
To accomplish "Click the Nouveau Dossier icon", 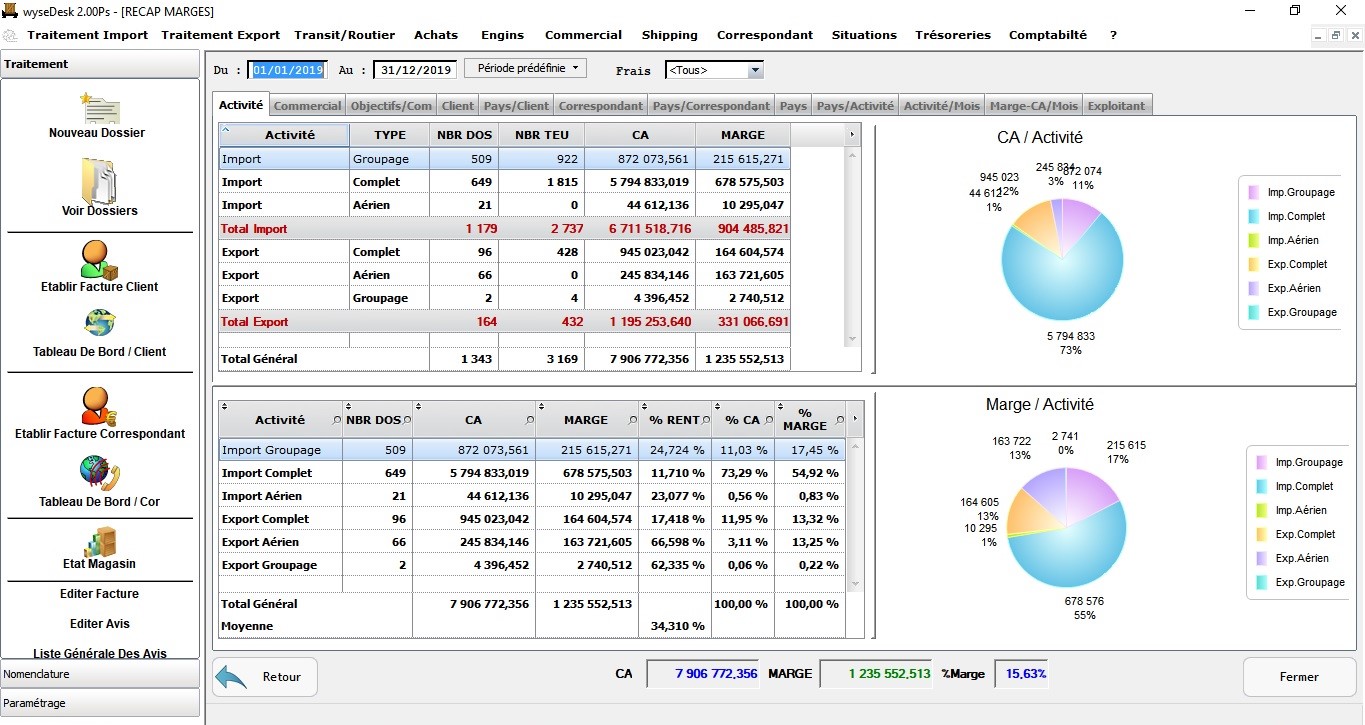I will (99, 108).
